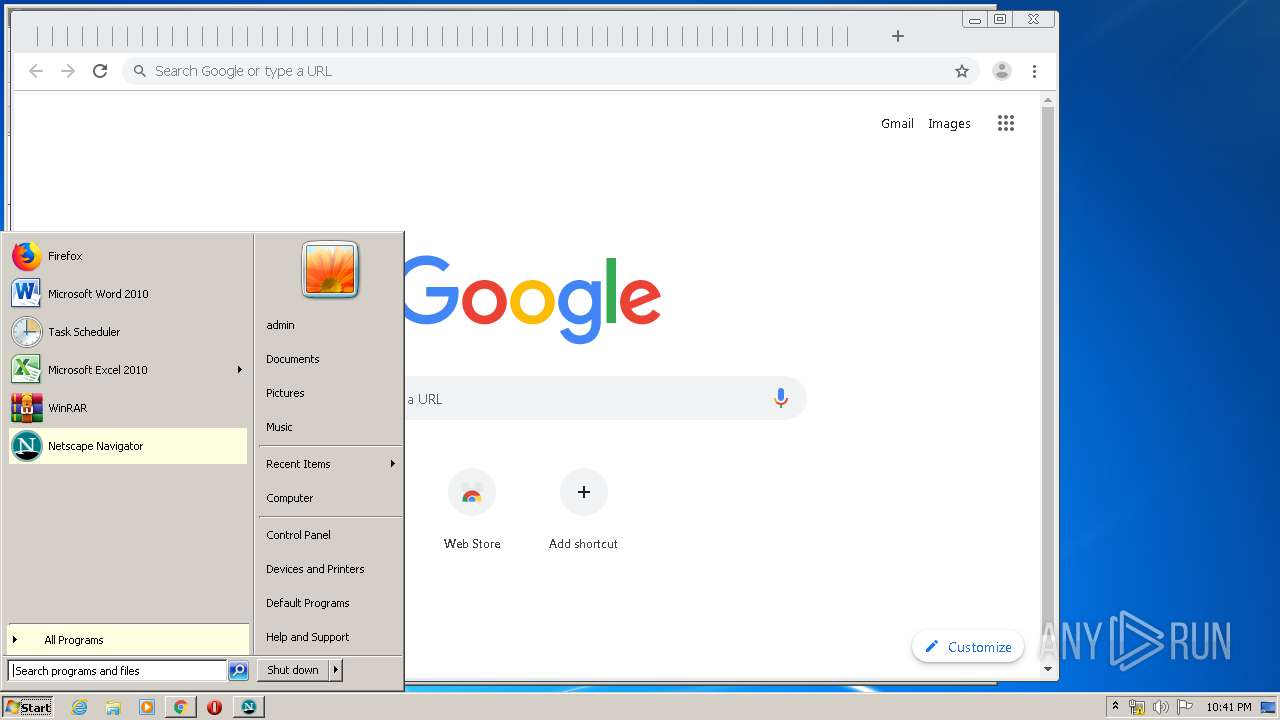The image size is (1280, 720).
Task: Open Opera from taskbar
Action: click(214, 707)
